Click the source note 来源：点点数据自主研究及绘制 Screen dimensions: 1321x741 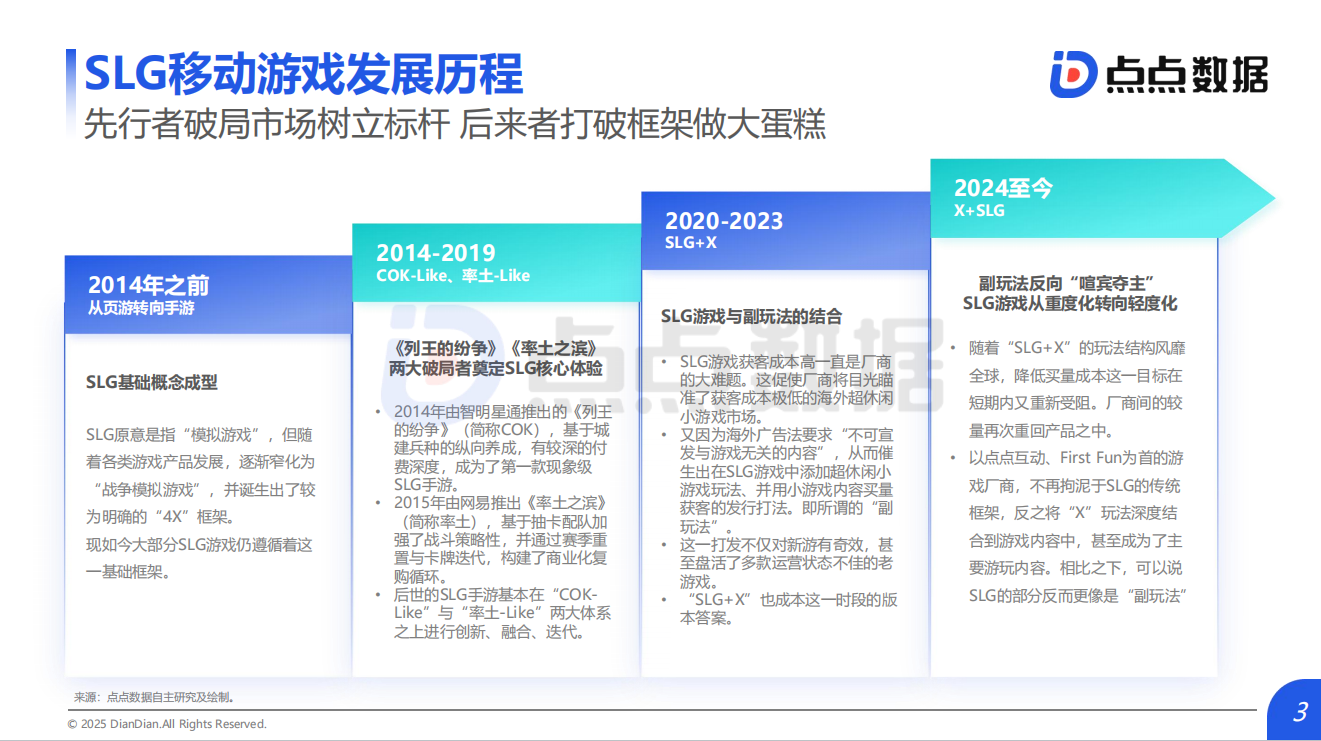click(x=155, y=697)
